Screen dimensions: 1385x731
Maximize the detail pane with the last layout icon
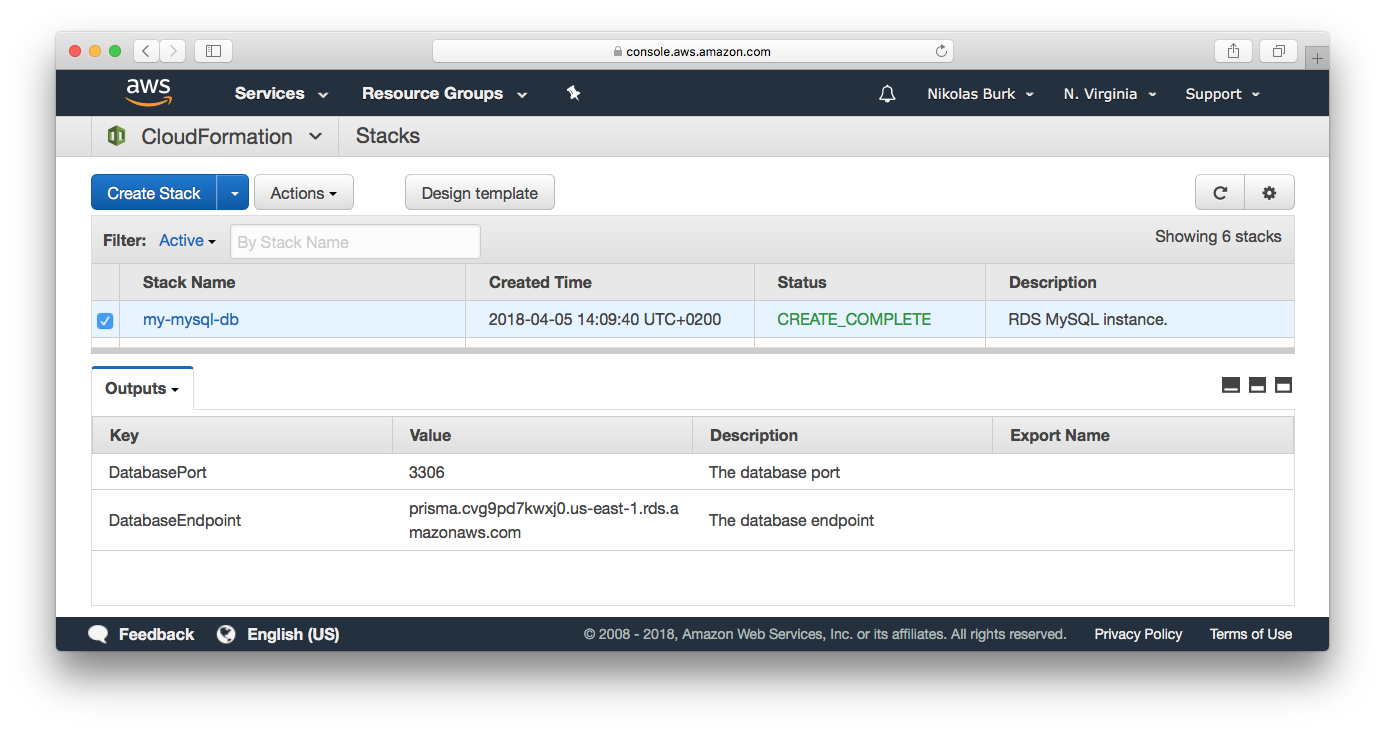tap(1284, 385)
